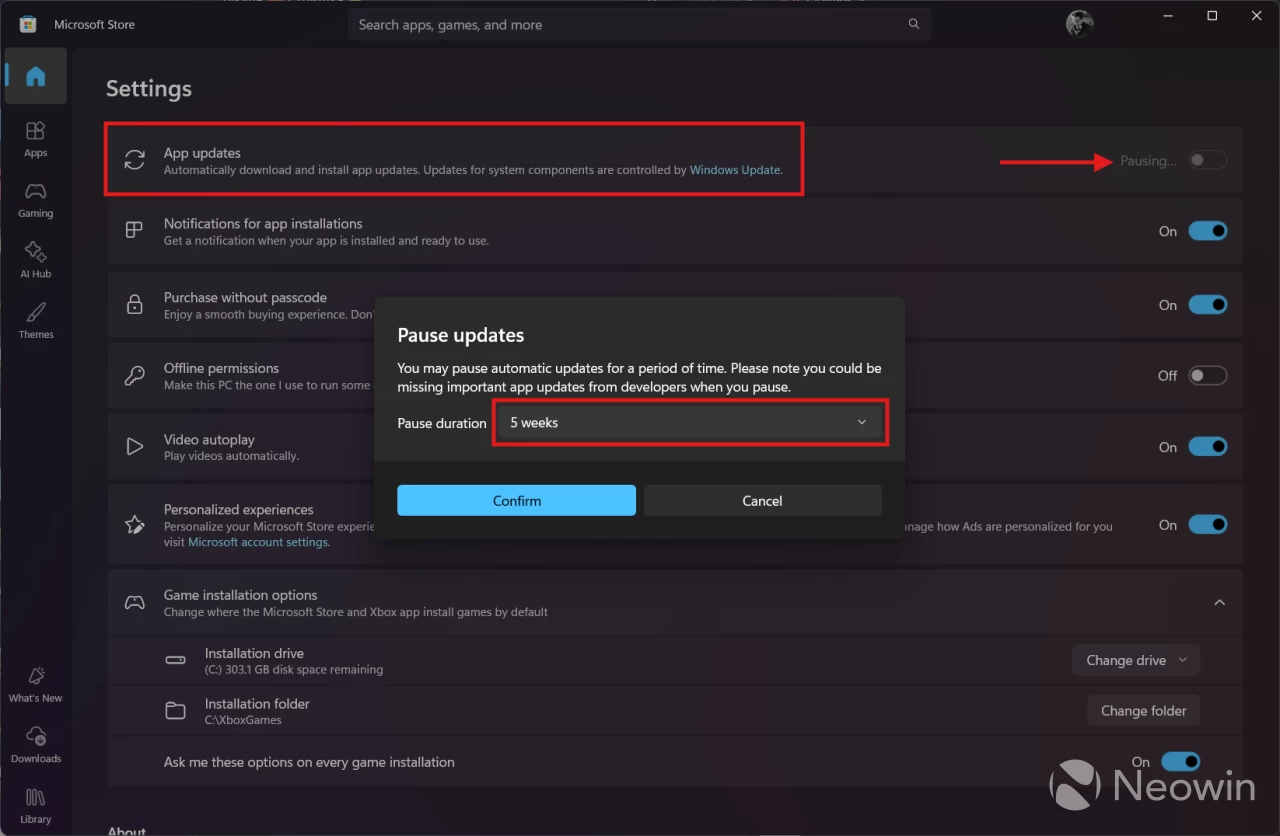1280x836 pixels.
Task: Open the Home page in sidebar
Action: pos(36,76)
